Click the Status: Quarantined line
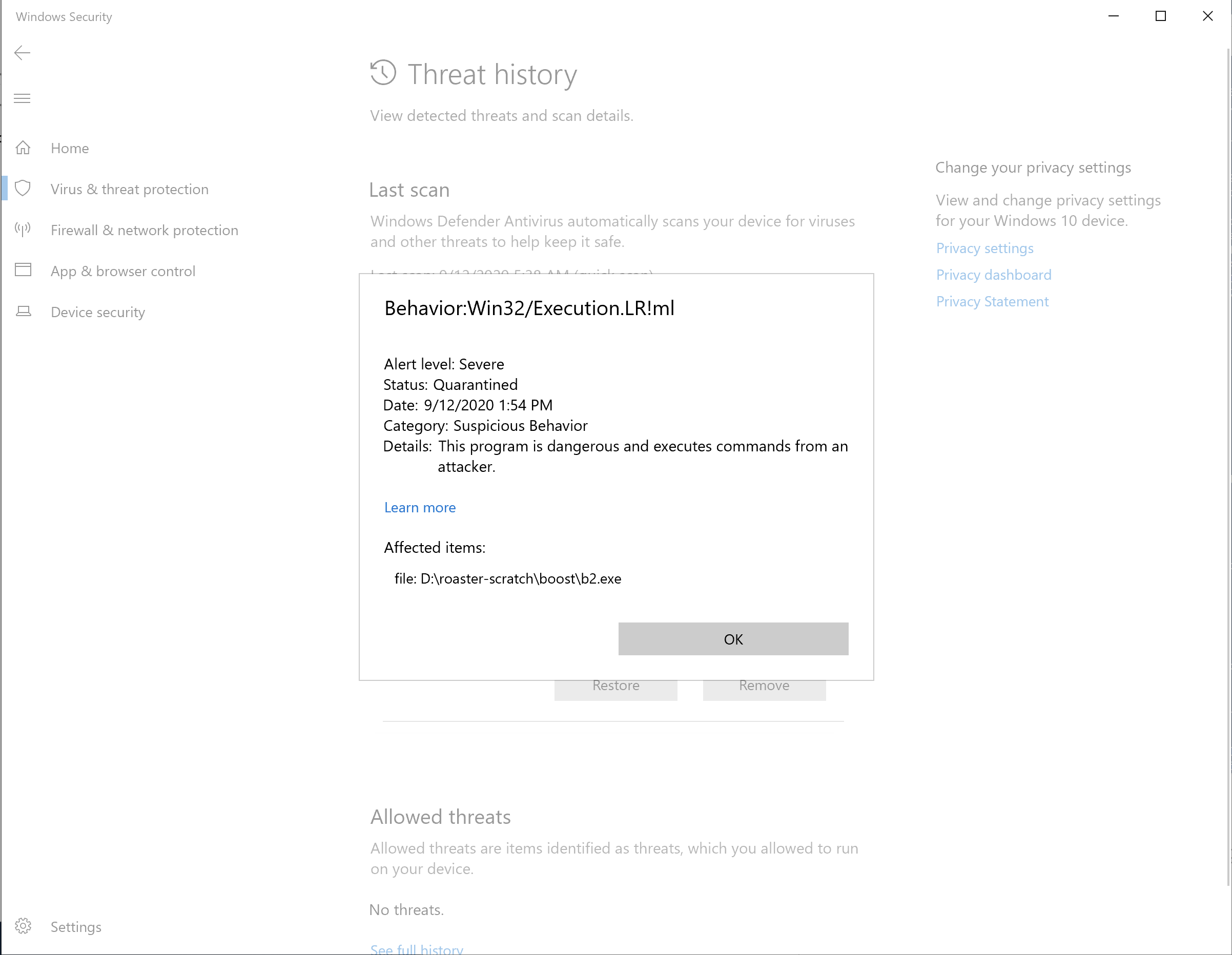1232x955 pixels. coord(450,385)
